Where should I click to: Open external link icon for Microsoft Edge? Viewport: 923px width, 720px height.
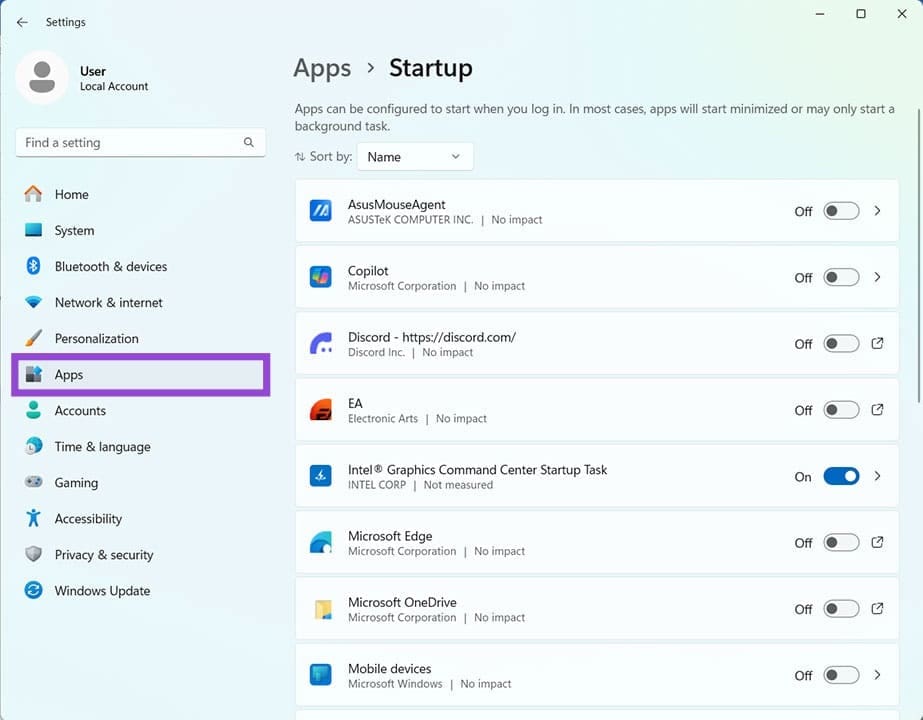(x=877, y=543)
